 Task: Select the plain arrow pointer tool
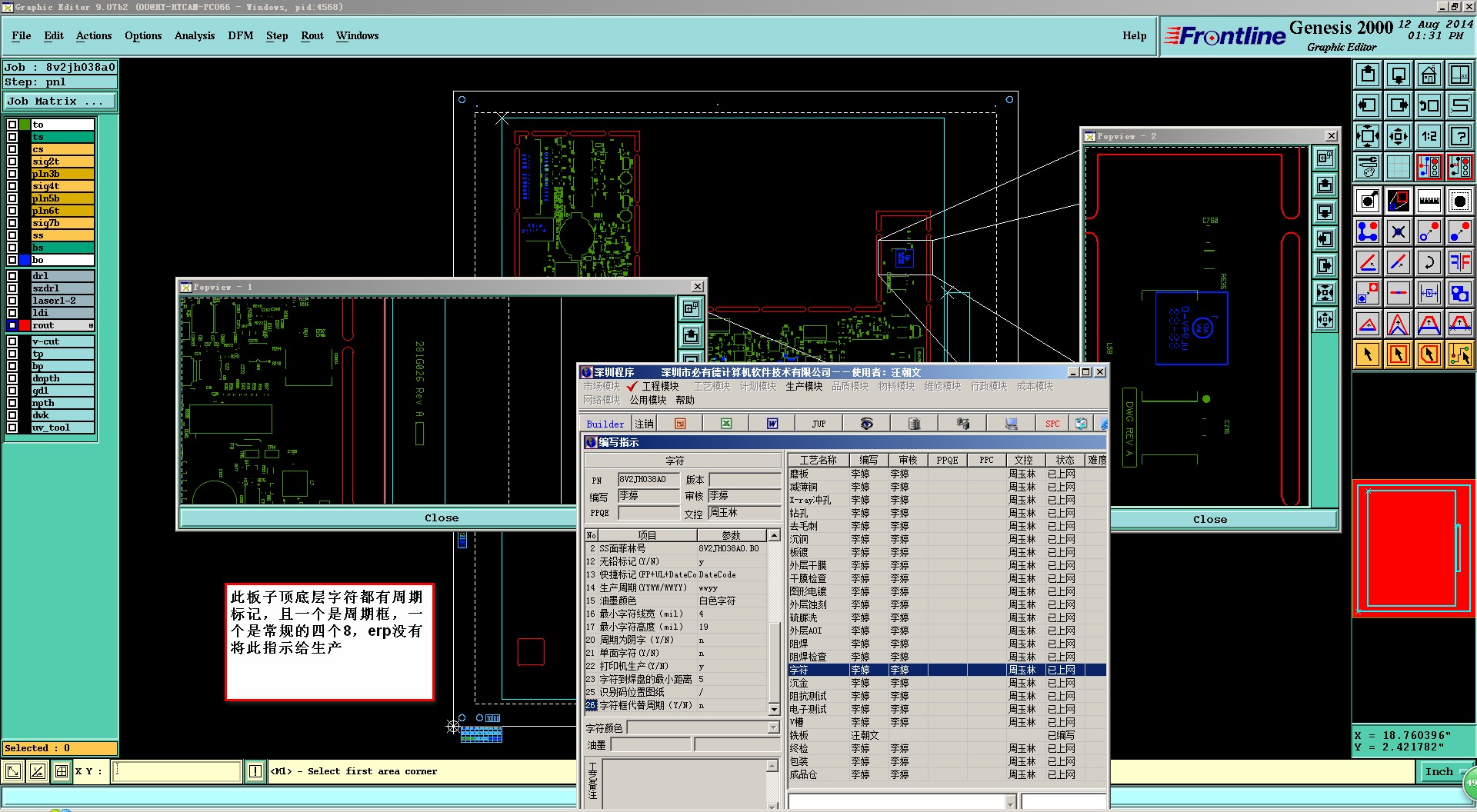(x=1367, y=355)
